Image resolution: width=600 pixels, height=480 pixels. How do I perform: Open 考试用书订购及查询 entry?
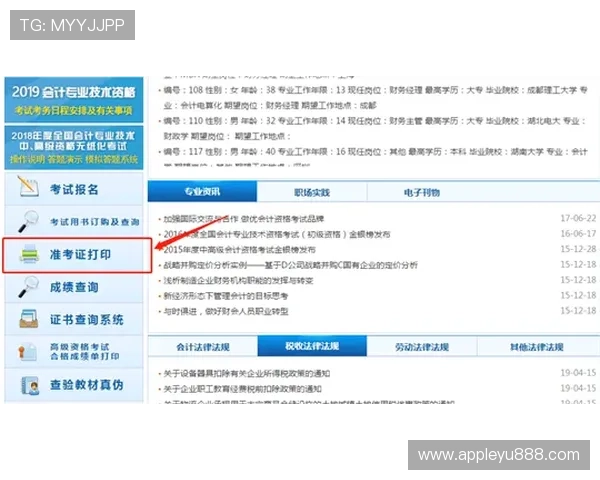[74, 221]
